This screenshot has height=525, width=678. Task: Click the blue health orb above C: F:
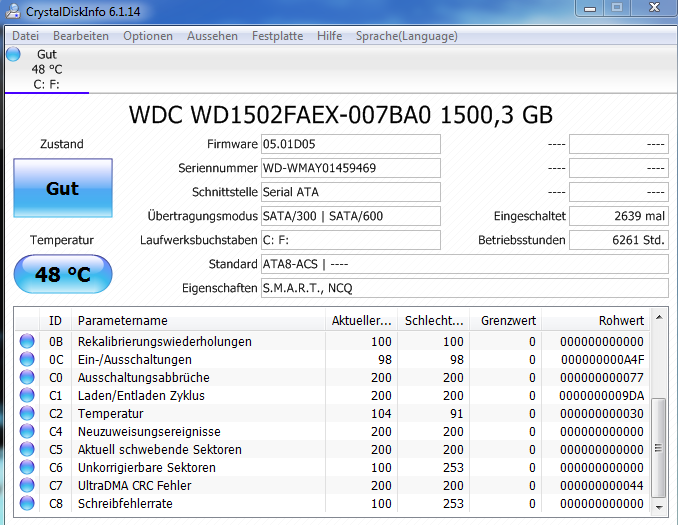[13, 54]
